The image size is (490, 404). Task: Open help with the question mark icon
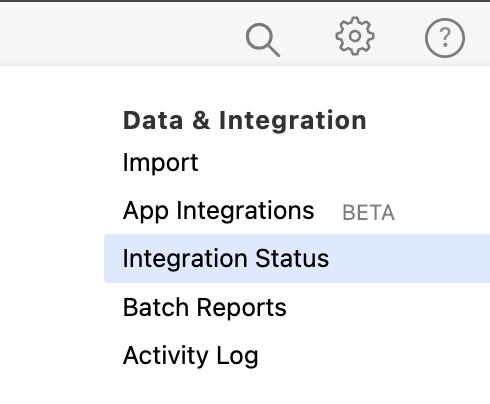point(445,38)
